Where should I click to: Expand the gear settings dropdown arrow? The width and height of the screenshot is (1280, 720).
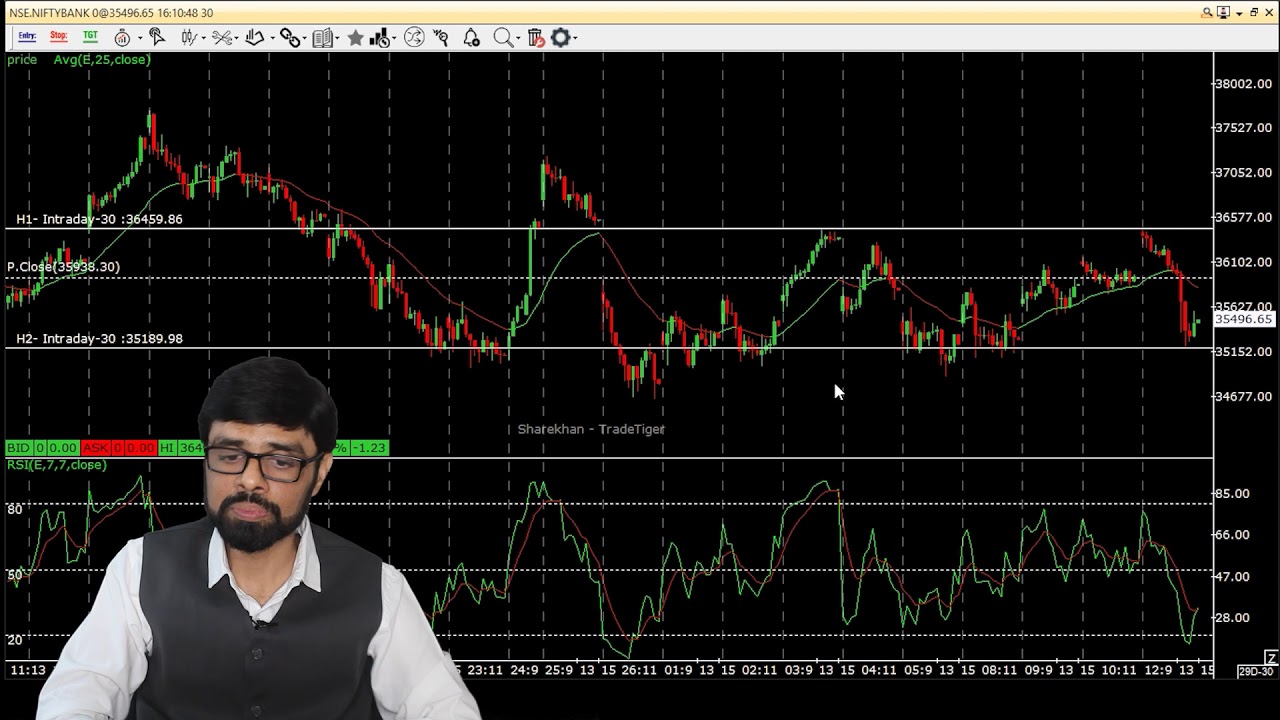[575, 38]
